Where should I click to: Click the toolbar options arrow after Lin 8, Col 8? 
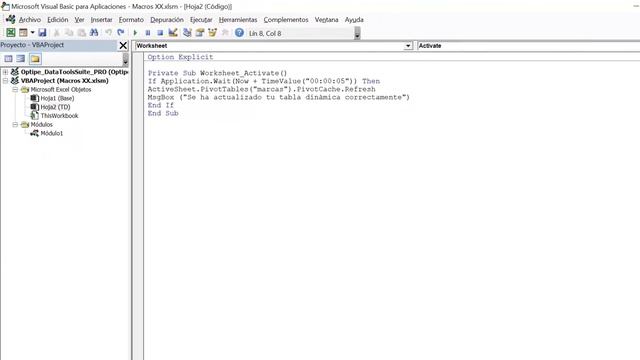[357, 33]
